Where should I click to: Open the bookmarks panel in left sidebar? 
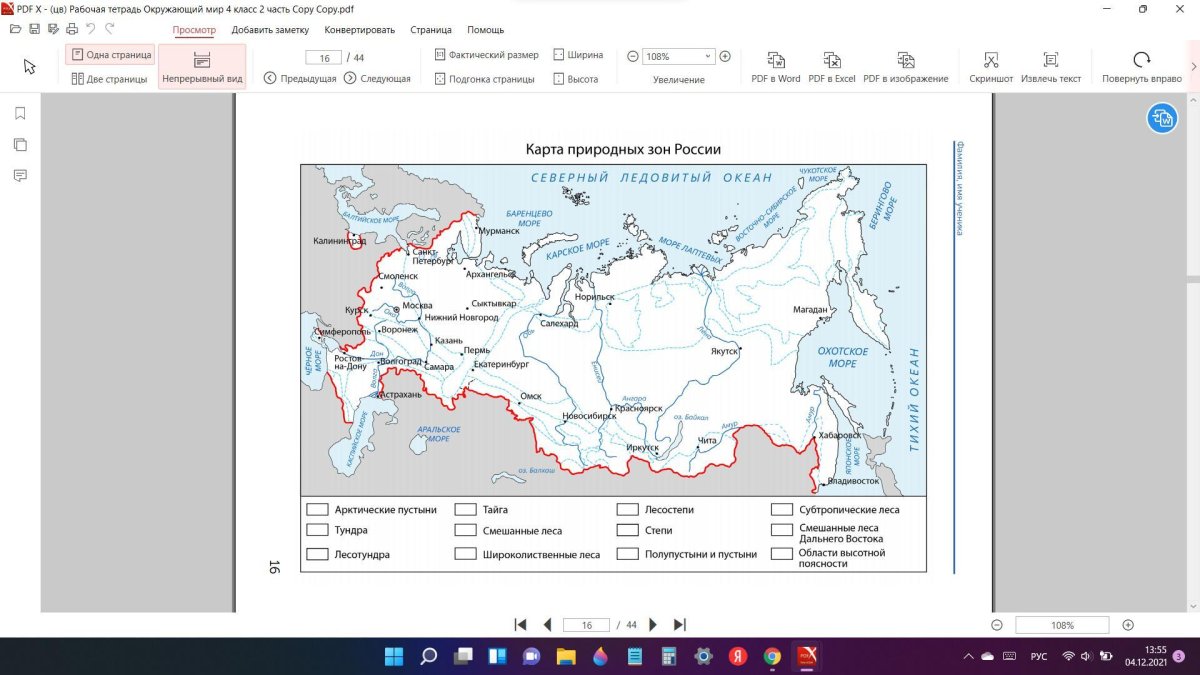tap(20, 114)
